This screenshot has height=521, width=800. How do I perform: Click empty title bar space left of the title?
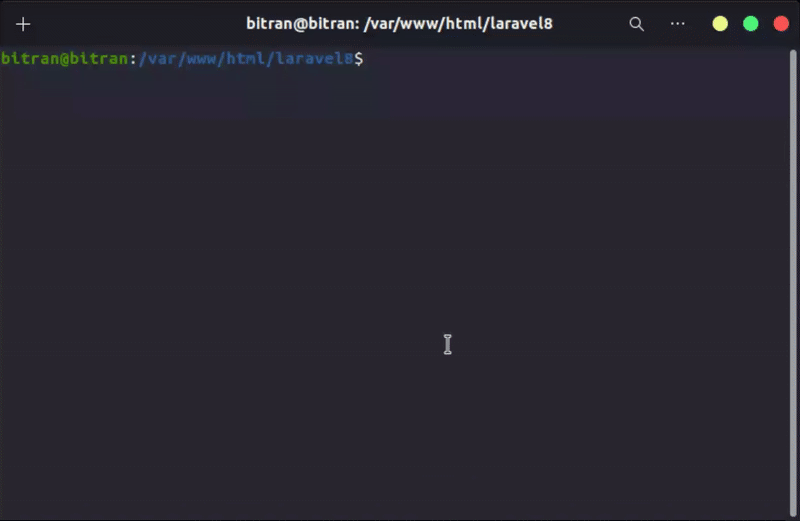[x=138, y=24]
